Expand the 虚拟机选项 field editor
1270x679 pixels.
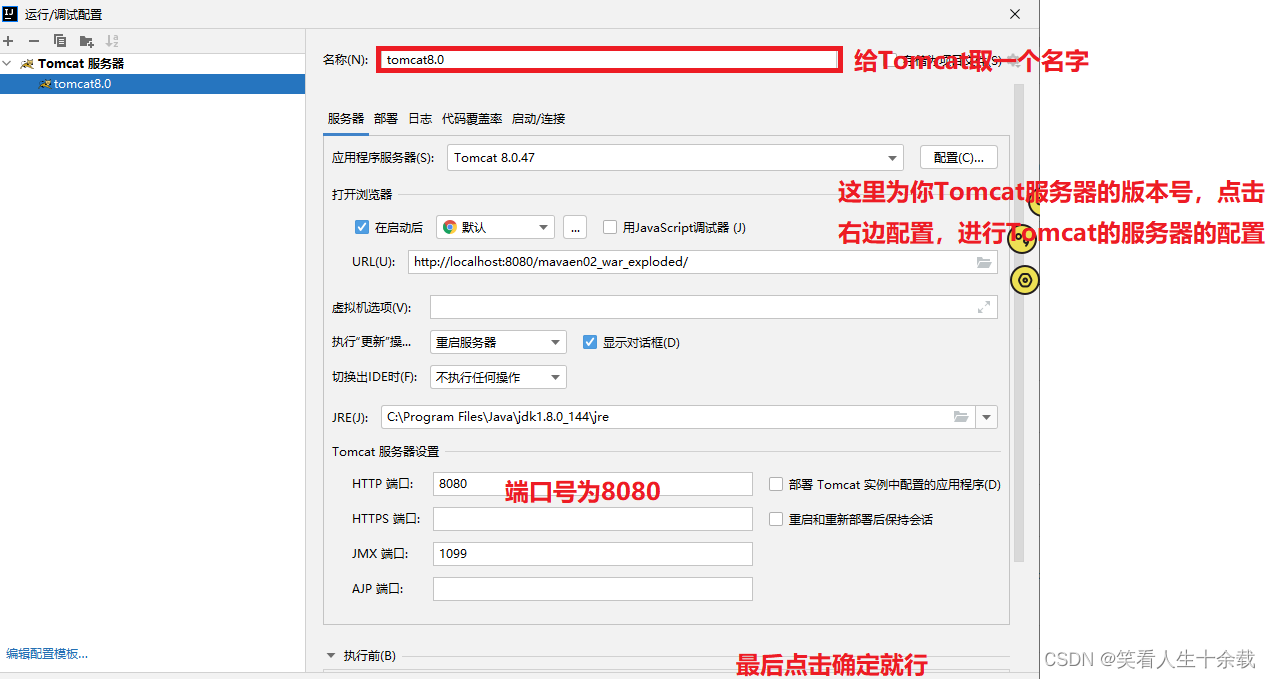coord(984,307)
